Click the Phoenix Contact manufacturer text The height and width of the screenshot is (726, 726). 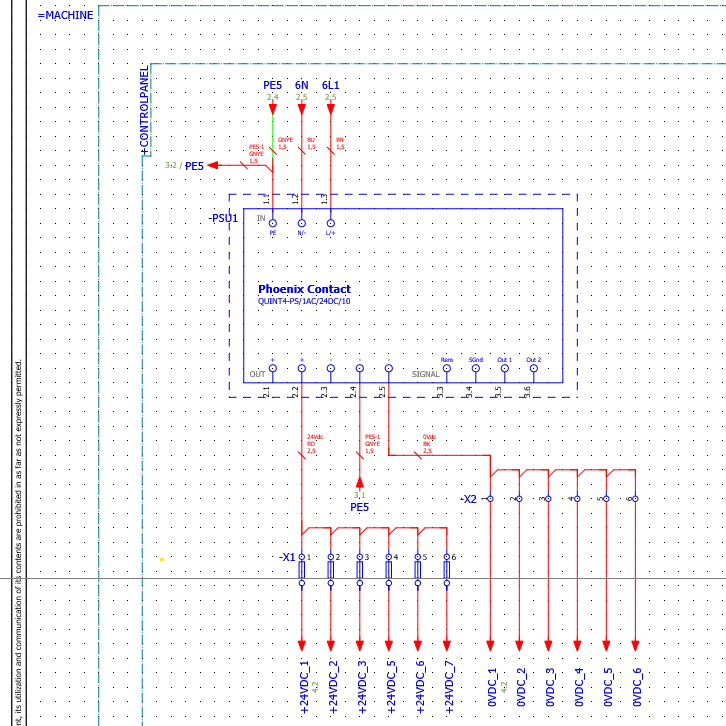[x=304, y=289]
